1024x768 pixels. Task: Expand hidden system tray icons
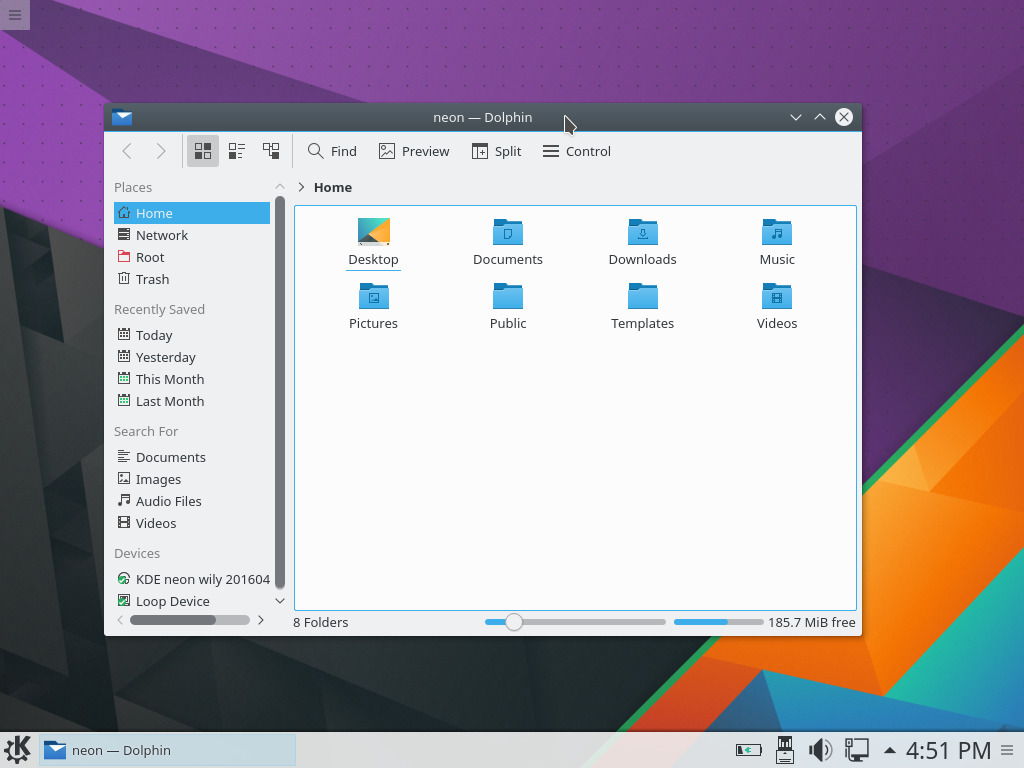click(888, 749)
